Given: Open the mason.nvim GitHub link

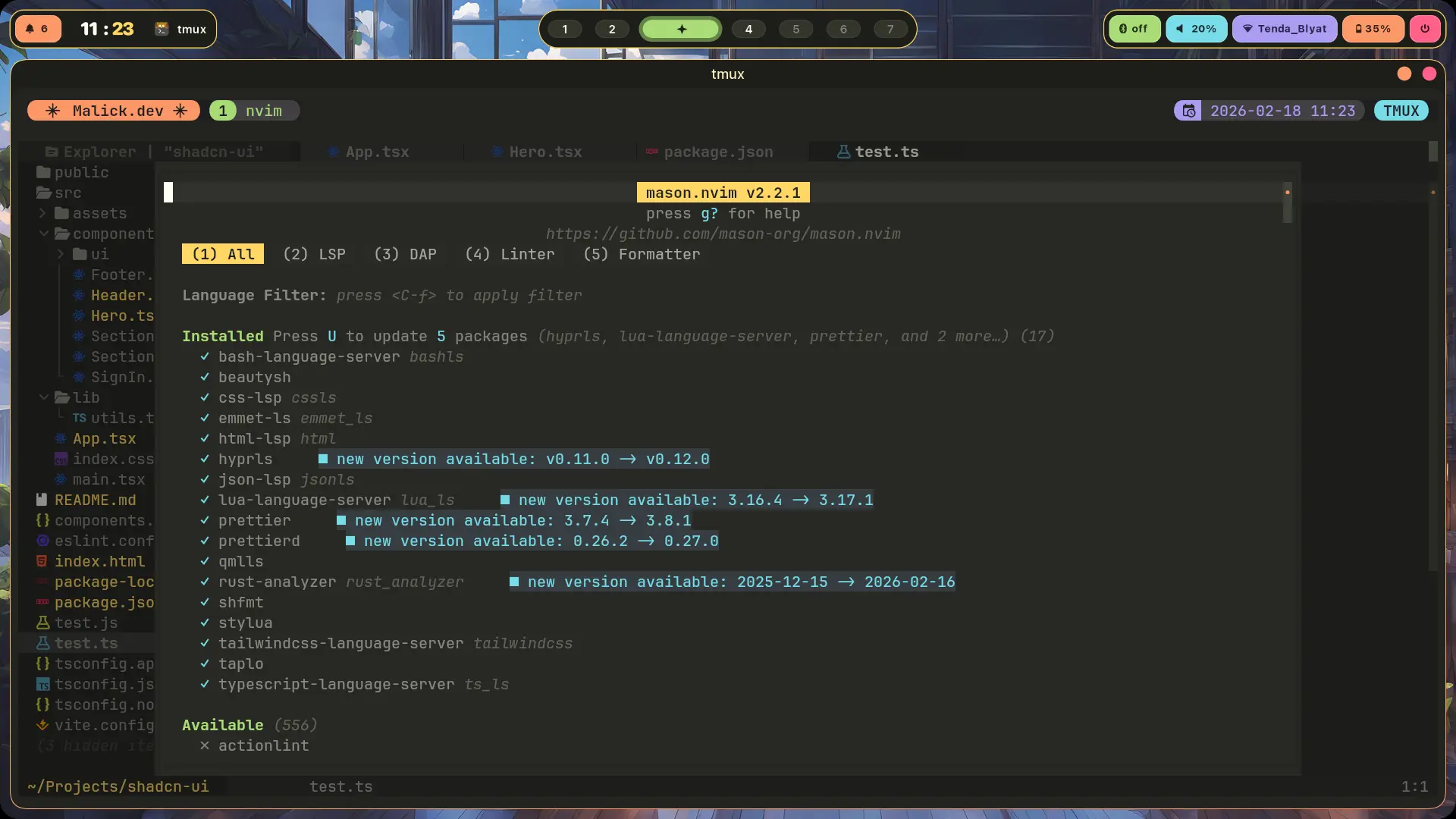Looking at the screenshot, I should click(723, 234).
